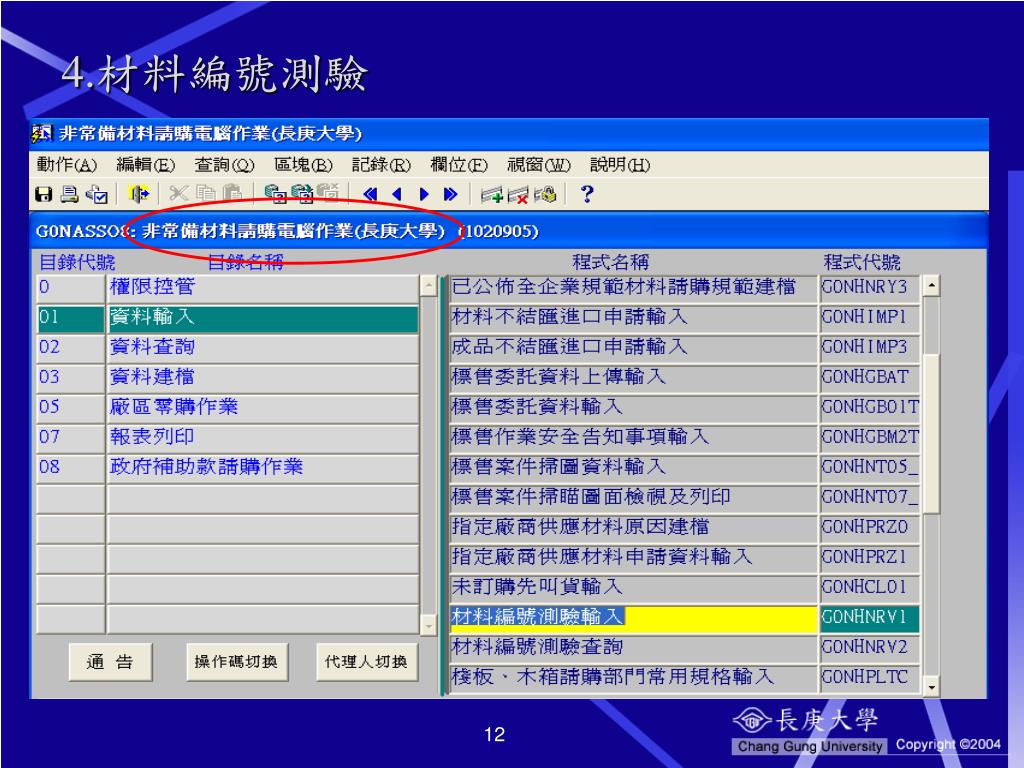
Task: Select program 指定廠商供應材料原因建檔
Action: (x=633, y=528)
